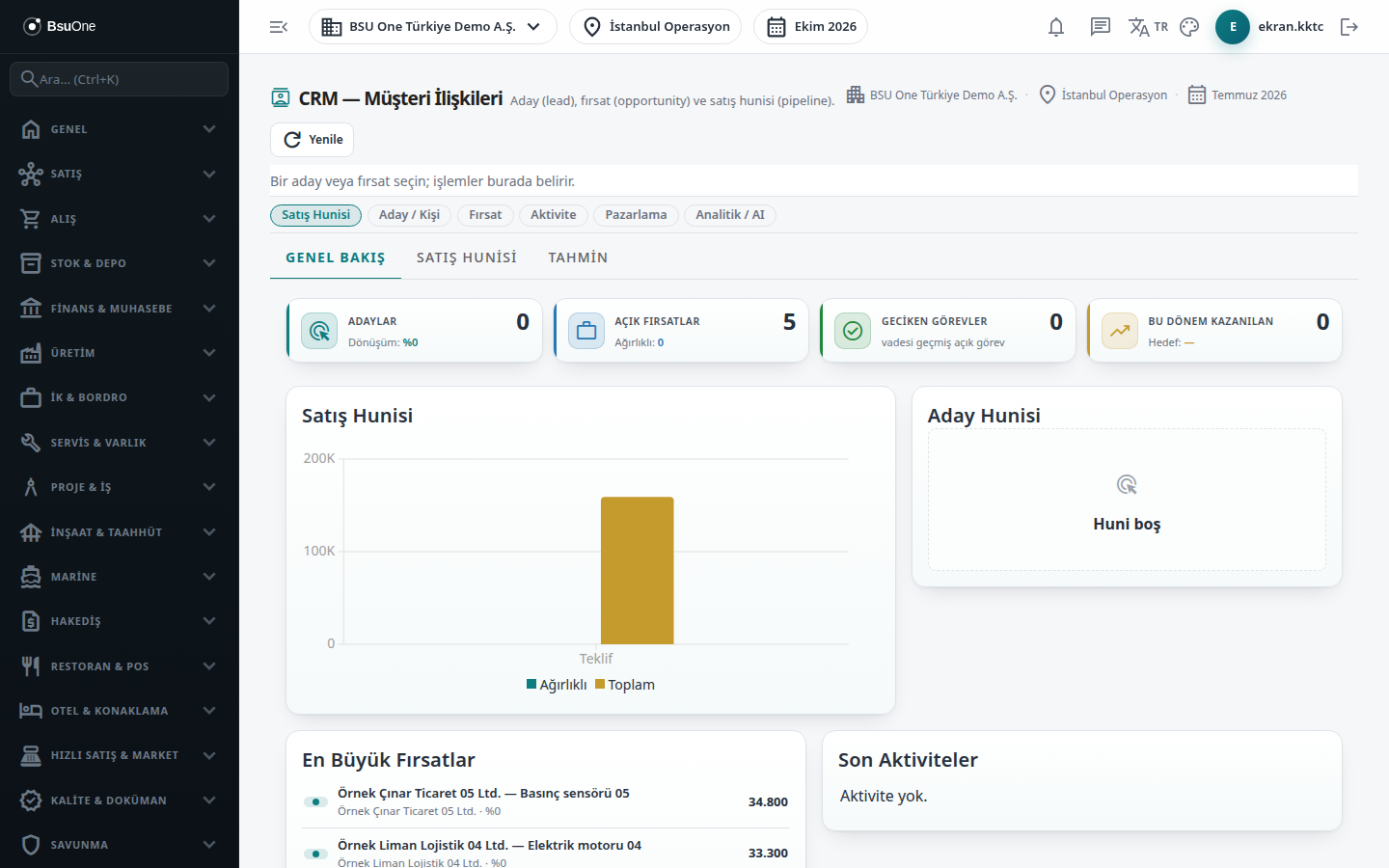1389x868 pixels.
Task: Click the Restoran & POS cutlery icon
Action: point(31,665)
